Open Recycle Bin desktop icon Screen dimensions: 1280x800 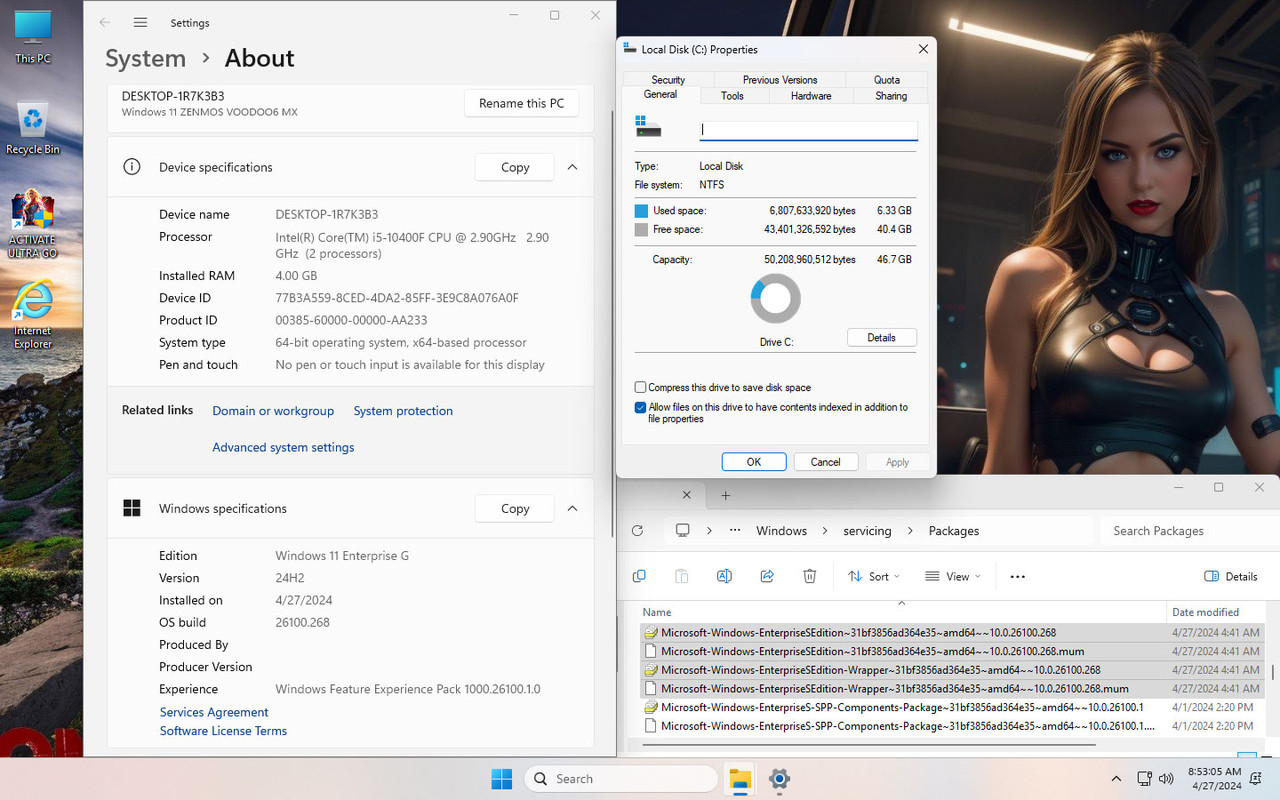tap(33, 128)
